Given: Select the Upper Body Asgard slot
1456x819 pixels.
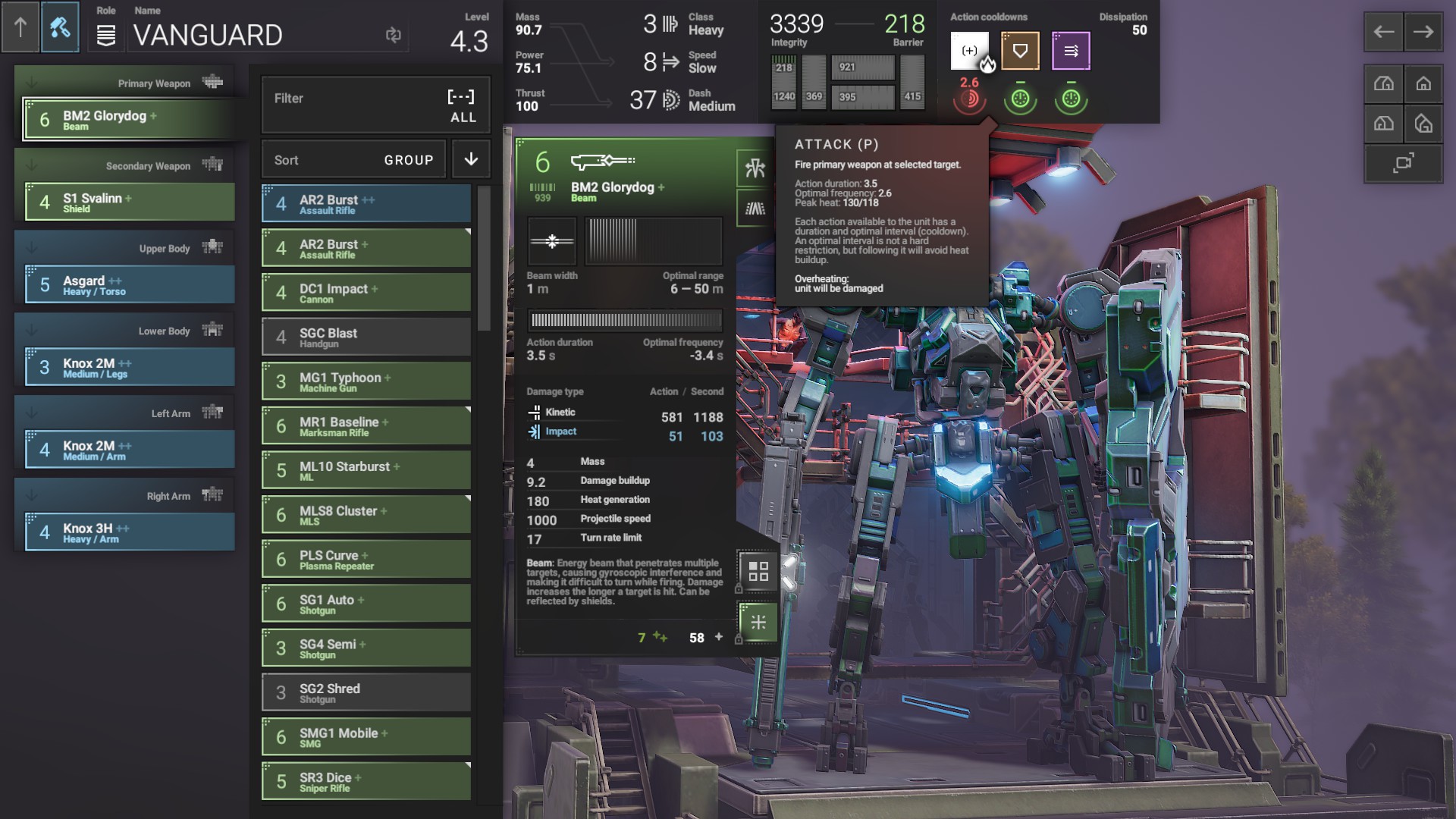Looking at the screenshot, I should 130,285.
